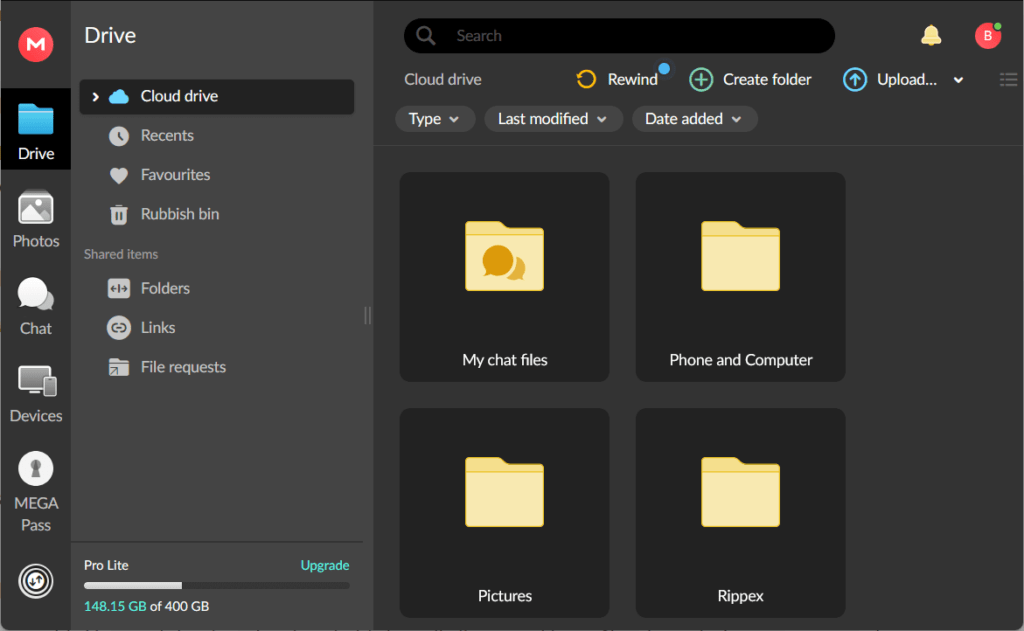Viewport: 1024px width, 631px height.
Task: Select the Pictures folder
Action: click(x=504, y=513)
